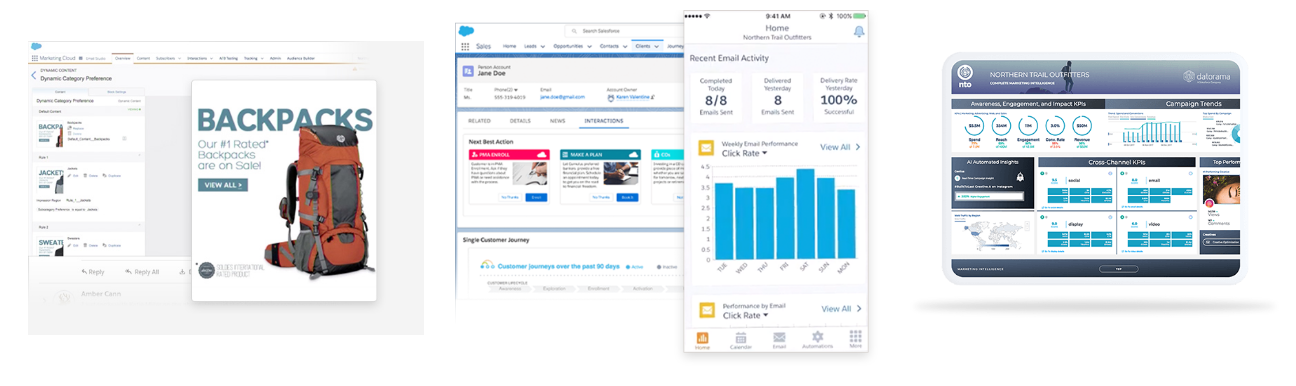Open the Sales app launcher grid icon
This screenshot has width=1296, height=386.
[465, 46]
